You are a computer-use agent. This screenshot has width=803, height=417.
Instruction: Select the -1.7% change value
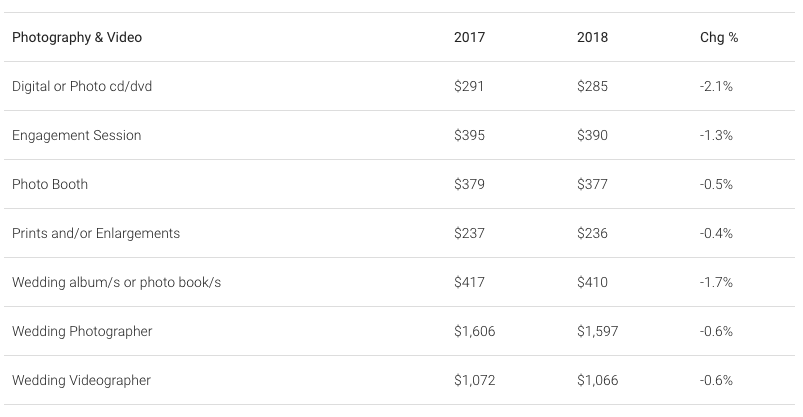[x=716, y=282]
